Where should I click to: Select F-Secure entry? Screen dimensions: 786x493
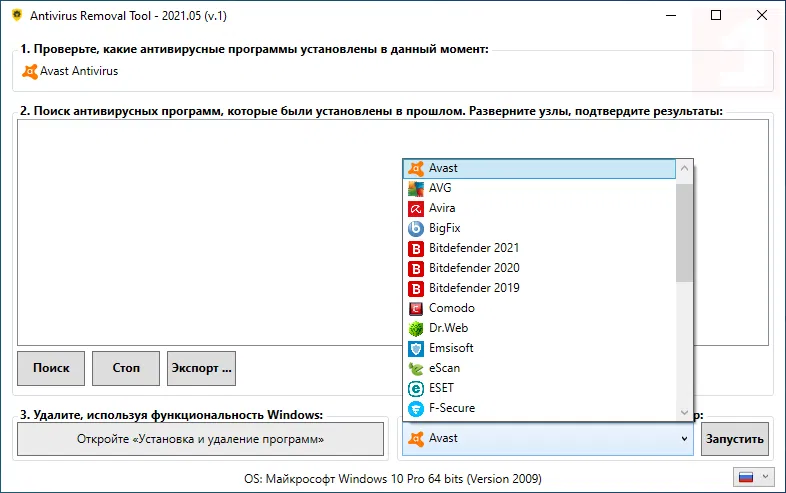pos(539,409)
